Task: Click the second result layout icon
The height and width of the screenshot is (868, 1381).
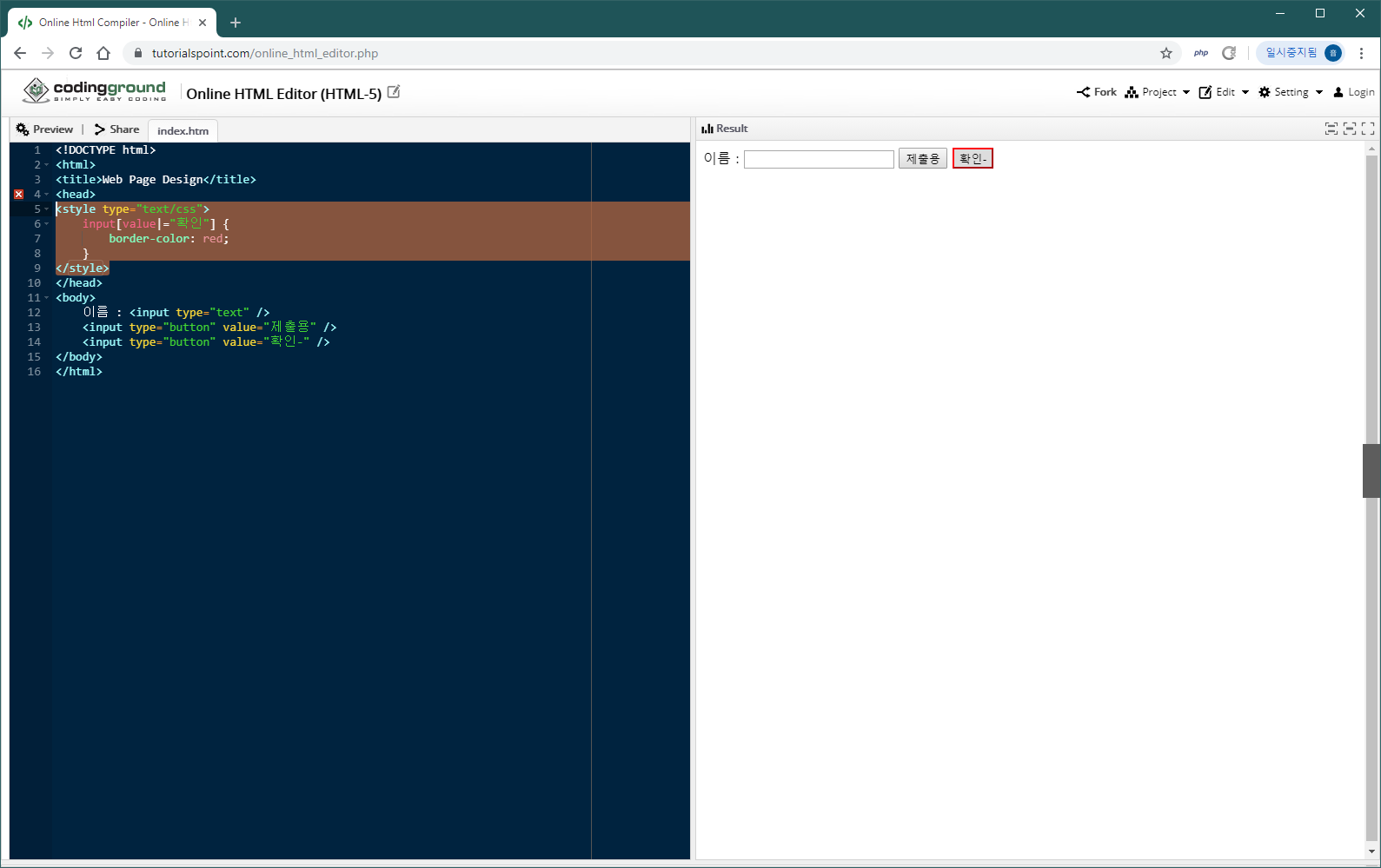Action: pyautogui.click(x=1350, y=129)
